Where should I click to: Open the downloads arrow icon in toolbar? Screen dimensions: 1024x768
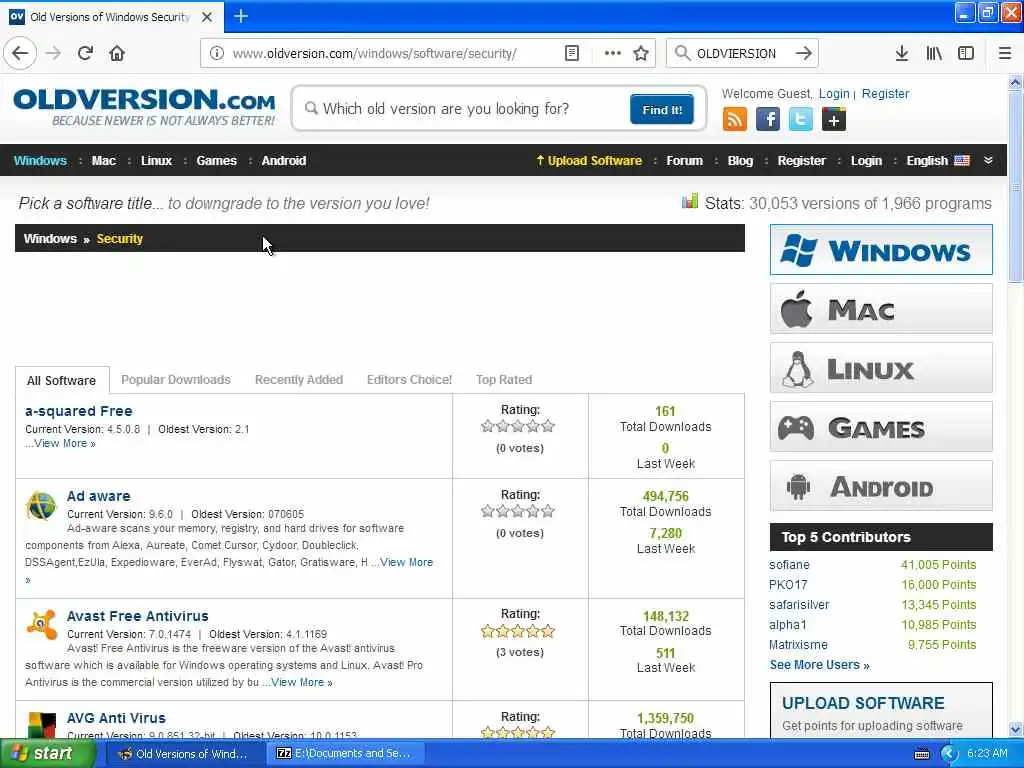pyautogui.click(x=902, y=54)
